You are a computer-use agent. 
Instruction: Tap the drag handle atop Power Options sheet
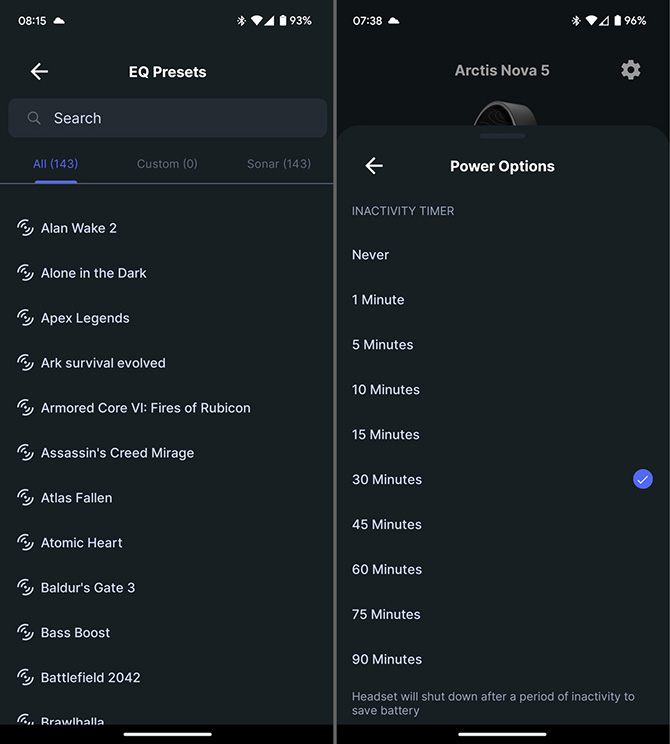pyautogui.click(x=503, y=135)
